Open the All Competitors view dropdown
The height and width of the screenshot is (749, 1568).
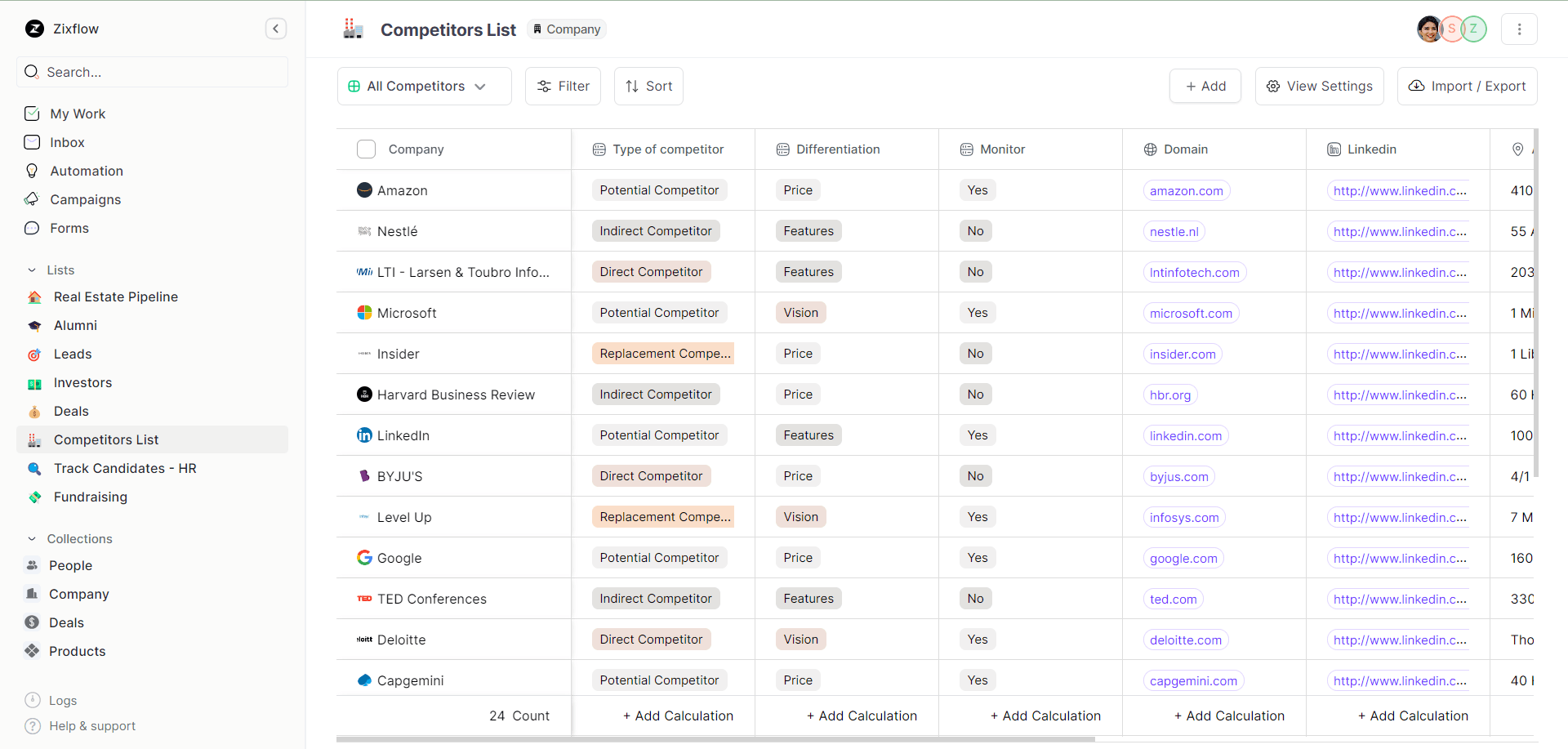pos(424,86)
